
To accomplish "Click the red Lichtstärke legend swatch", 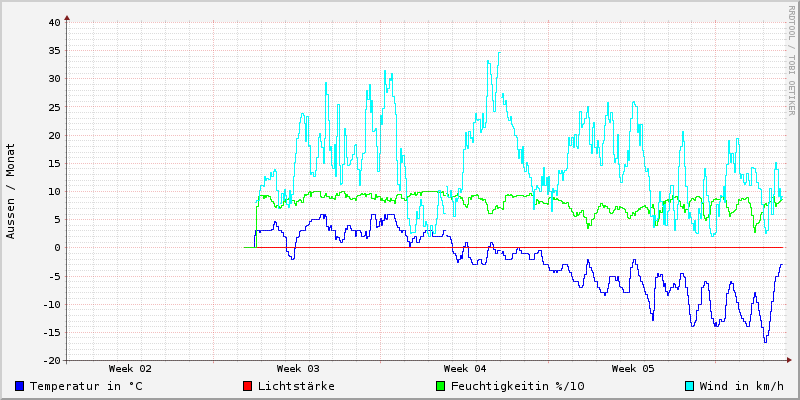I will point(247,386).
